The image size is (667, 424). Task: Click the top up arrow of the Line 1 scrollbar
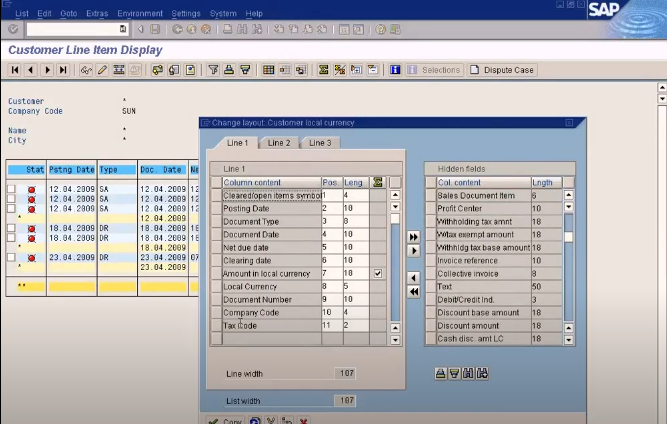click(395, 195)
